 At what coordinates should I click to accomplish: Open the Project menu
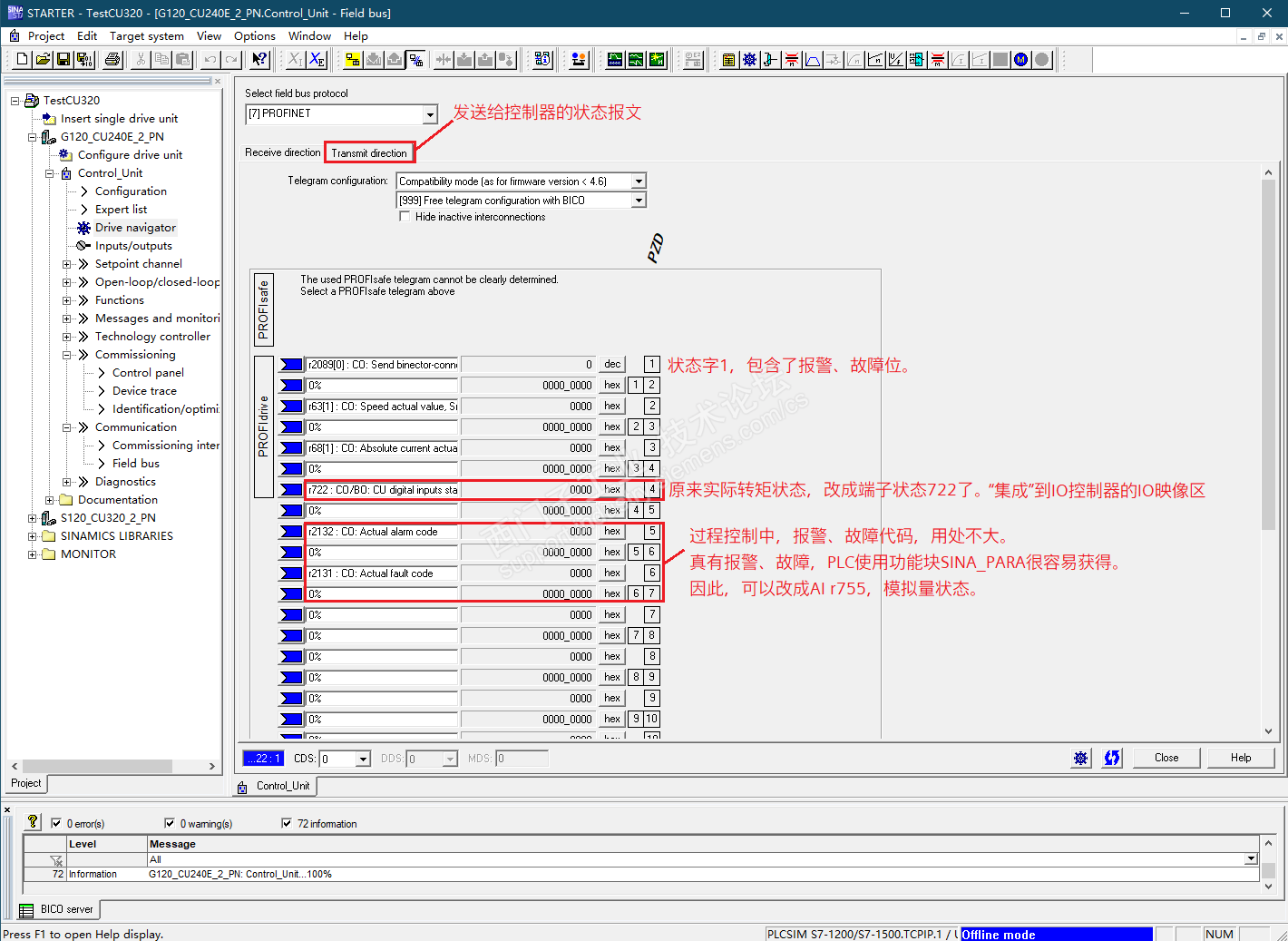pos(45,36)
